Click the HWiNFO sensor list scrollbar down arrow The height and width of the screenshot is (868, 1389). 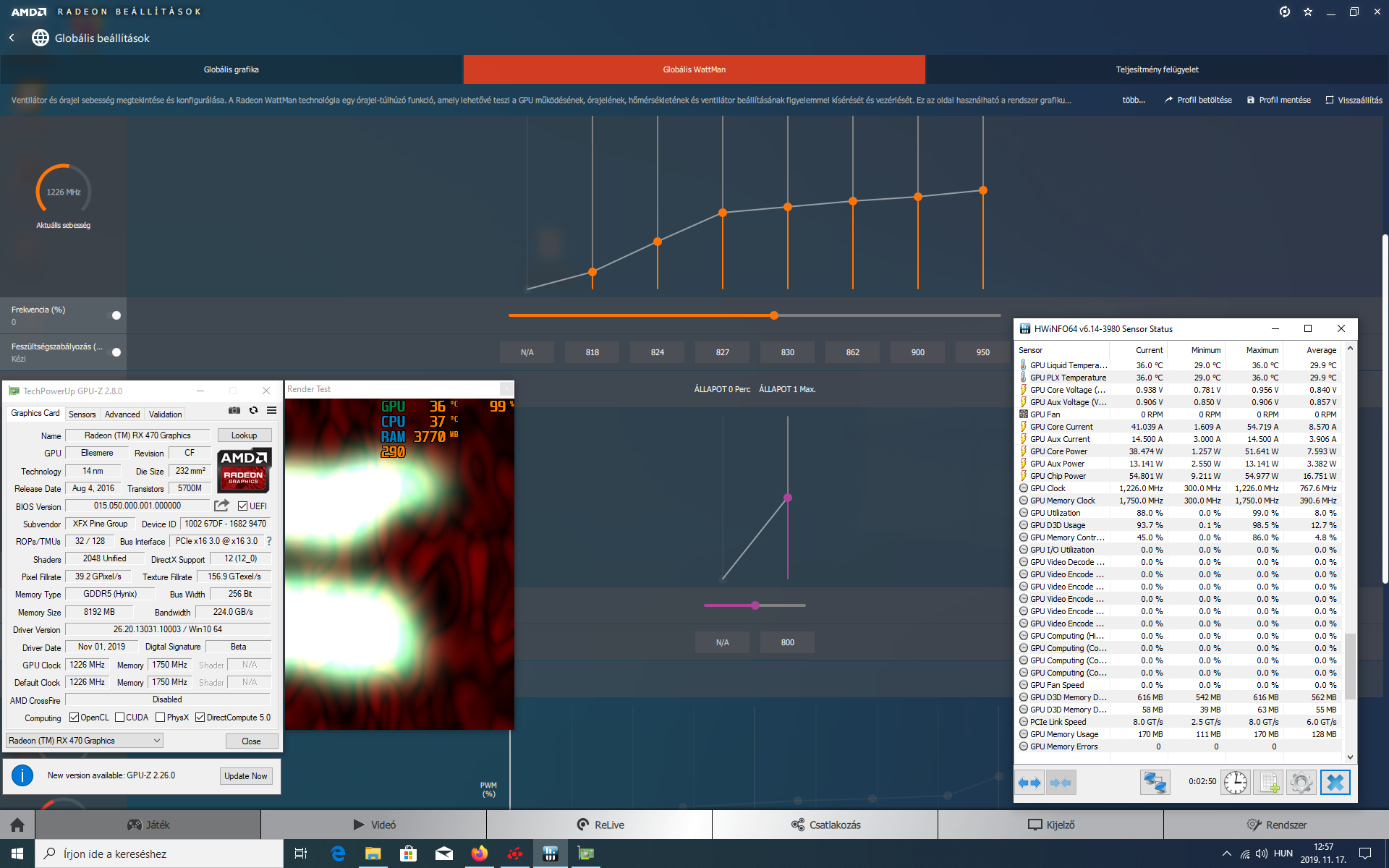[x=1350, y=757]
